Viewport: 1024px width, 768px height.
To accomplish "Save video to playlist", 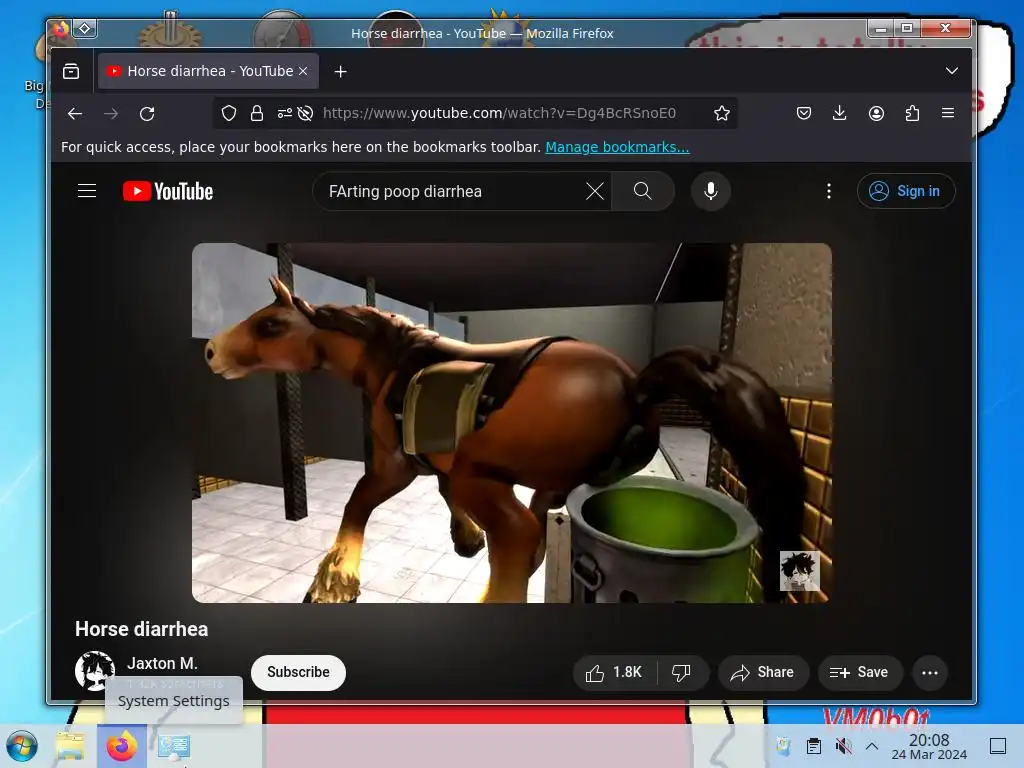I will [860, 673].
